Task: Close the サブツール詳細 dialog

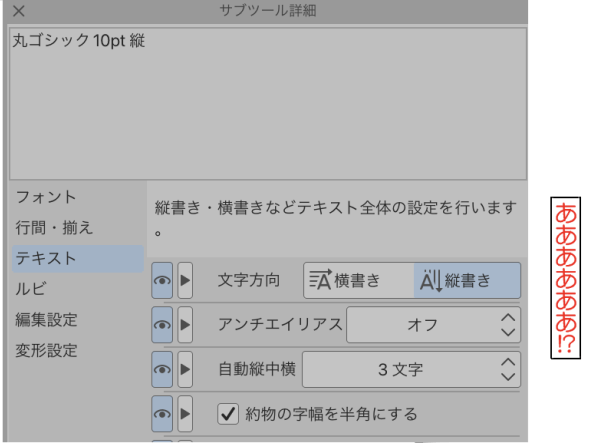Action: pos(18,11)
